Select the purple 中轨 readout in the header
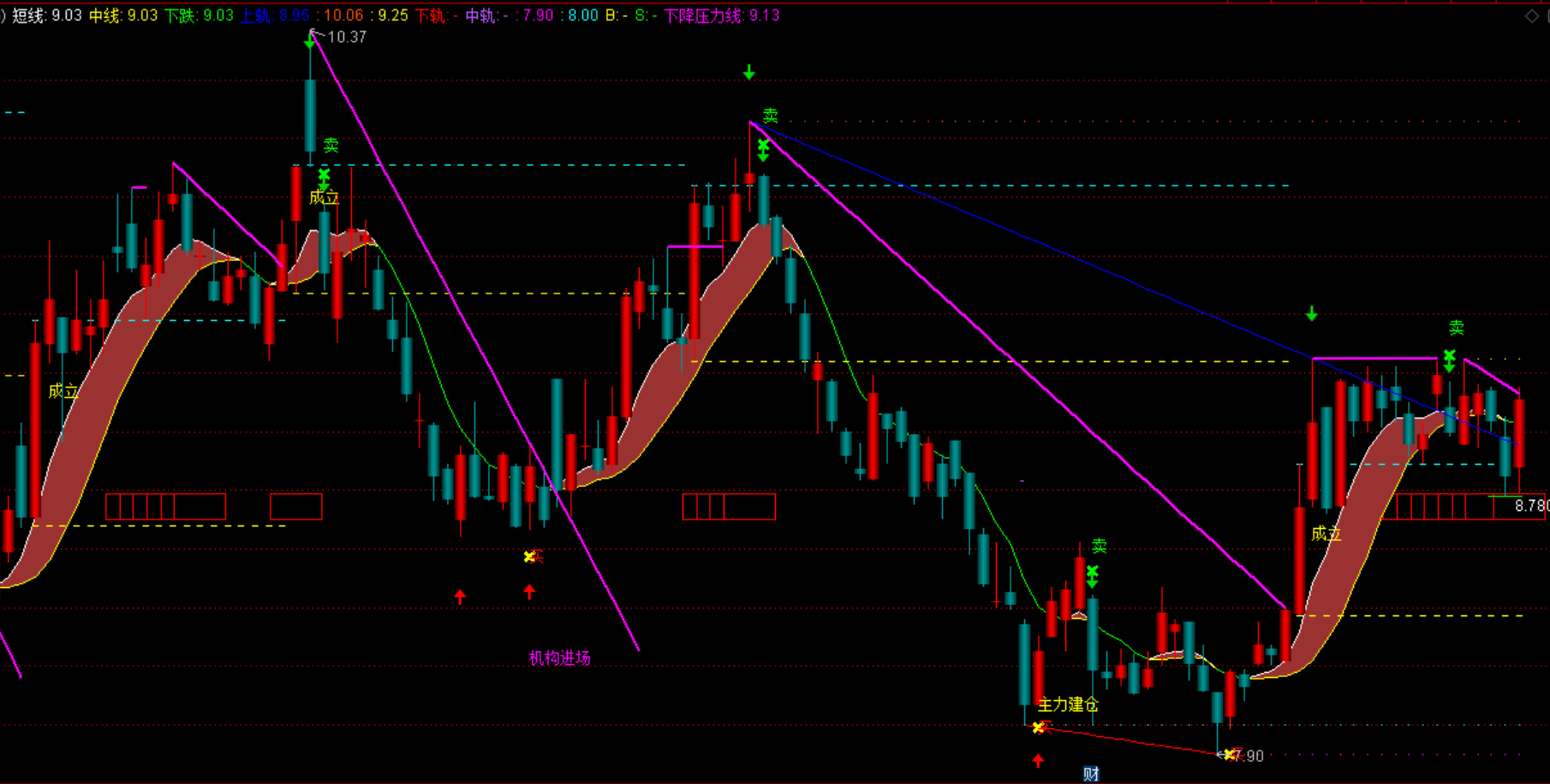 (x=487, y=15)
